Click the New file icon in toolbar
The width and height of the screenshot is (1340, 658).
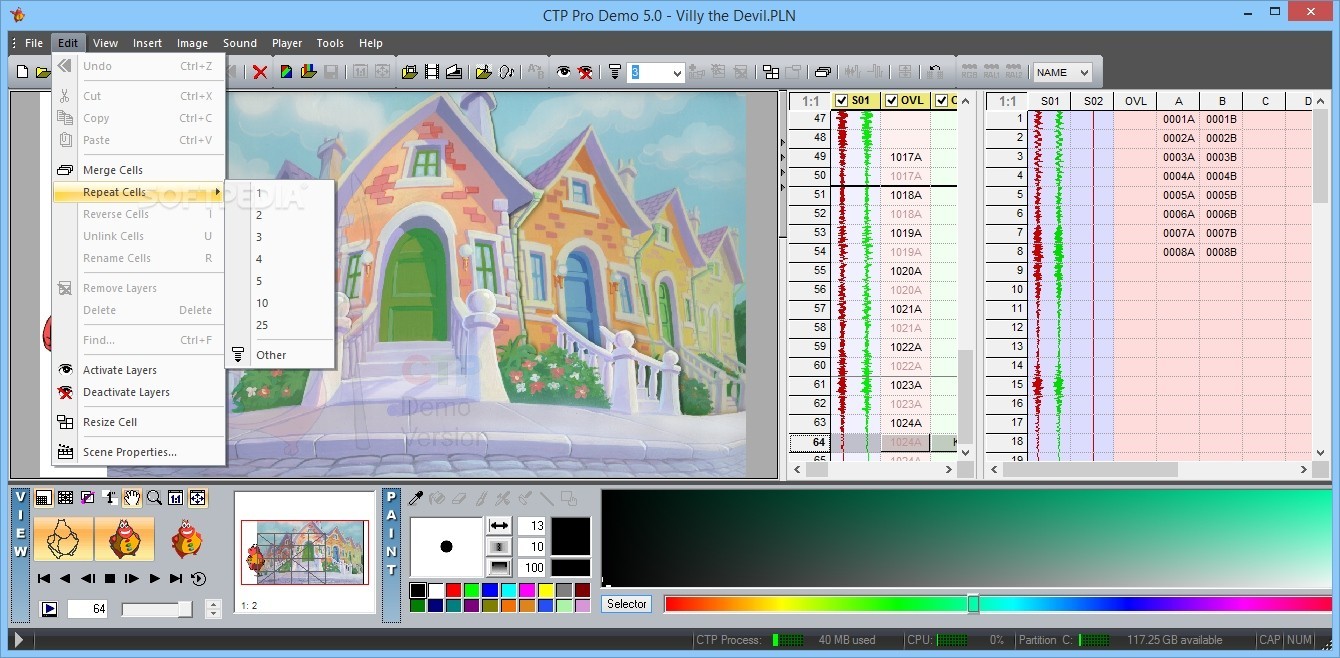[x=22, y=72]
